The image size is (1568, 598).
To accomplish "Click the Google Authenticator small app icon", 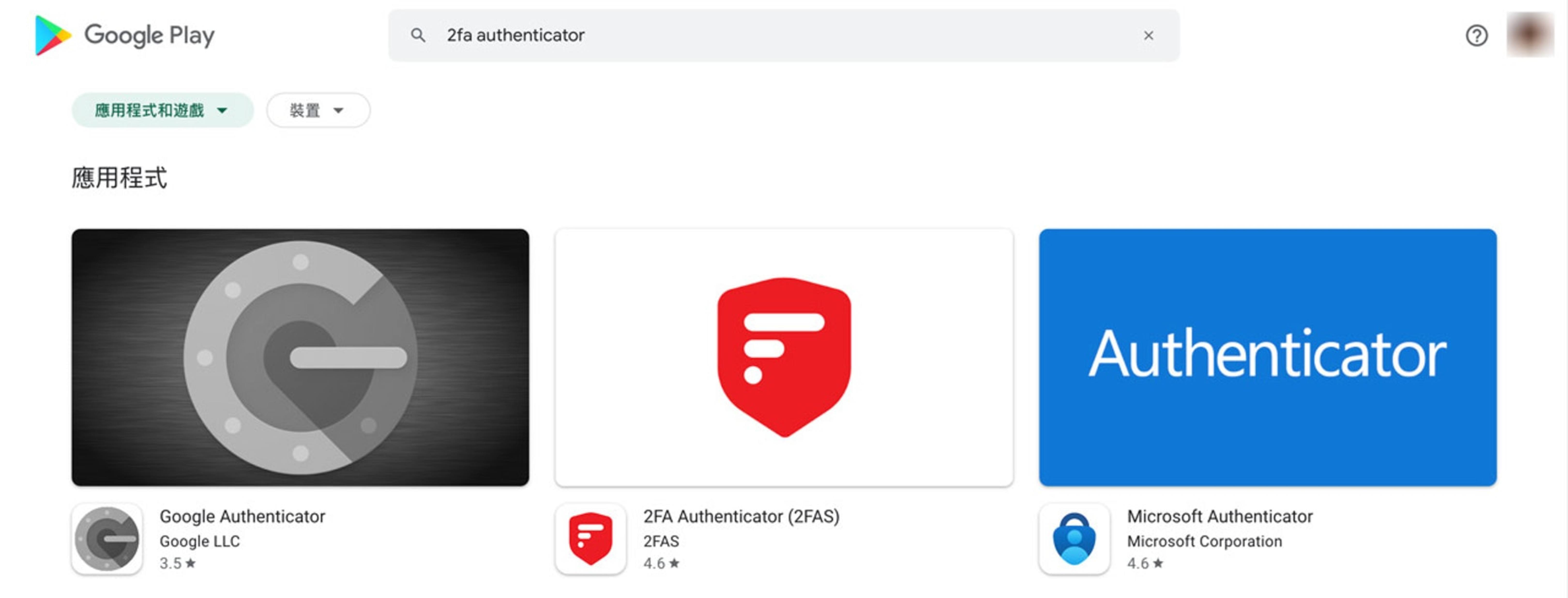I will coord(107,539).
